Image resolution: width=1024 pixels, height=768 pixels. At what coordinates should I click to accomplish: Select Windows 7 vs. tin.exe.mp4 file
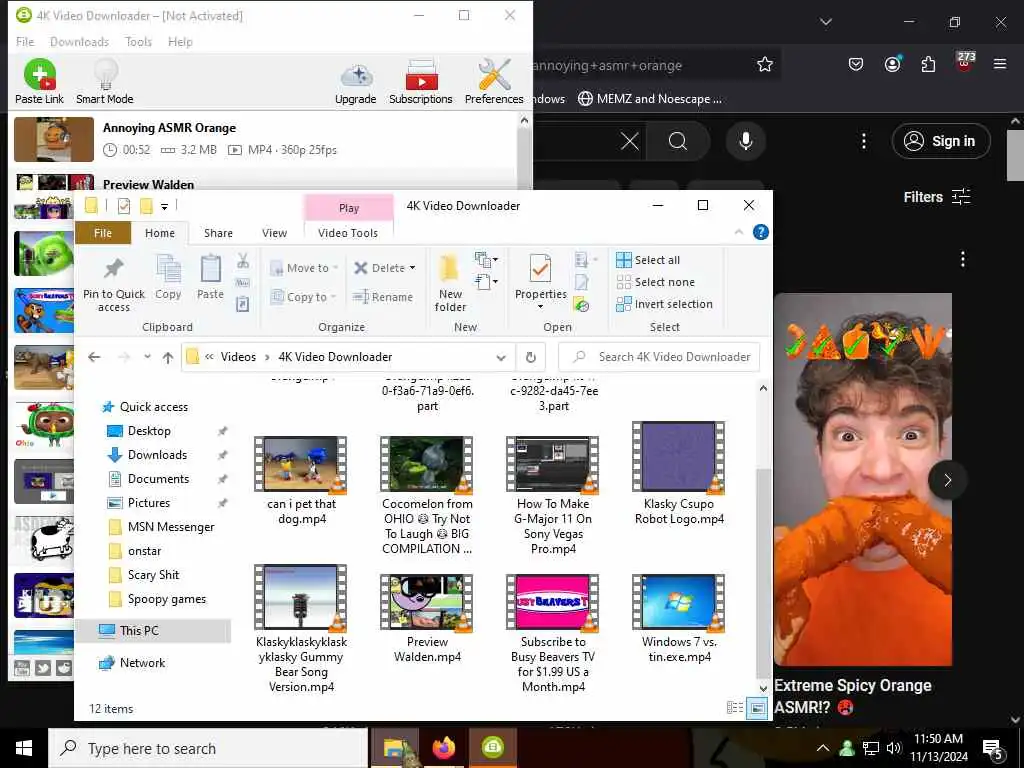tap(679, 618)
